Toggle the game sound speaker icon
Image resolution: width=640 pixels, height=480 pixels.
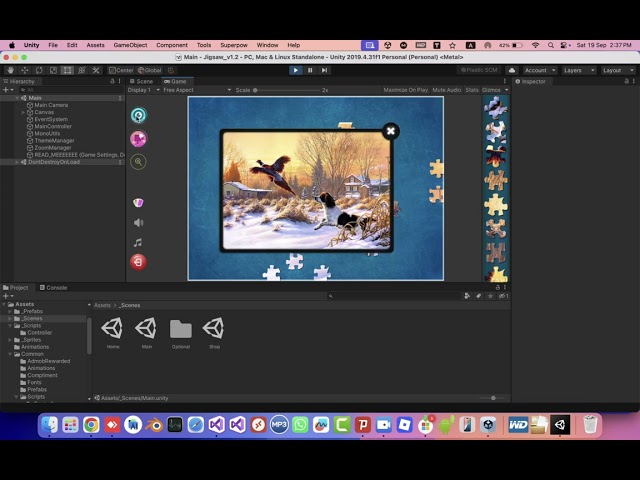pyautogui.click(x=138, y=222)
